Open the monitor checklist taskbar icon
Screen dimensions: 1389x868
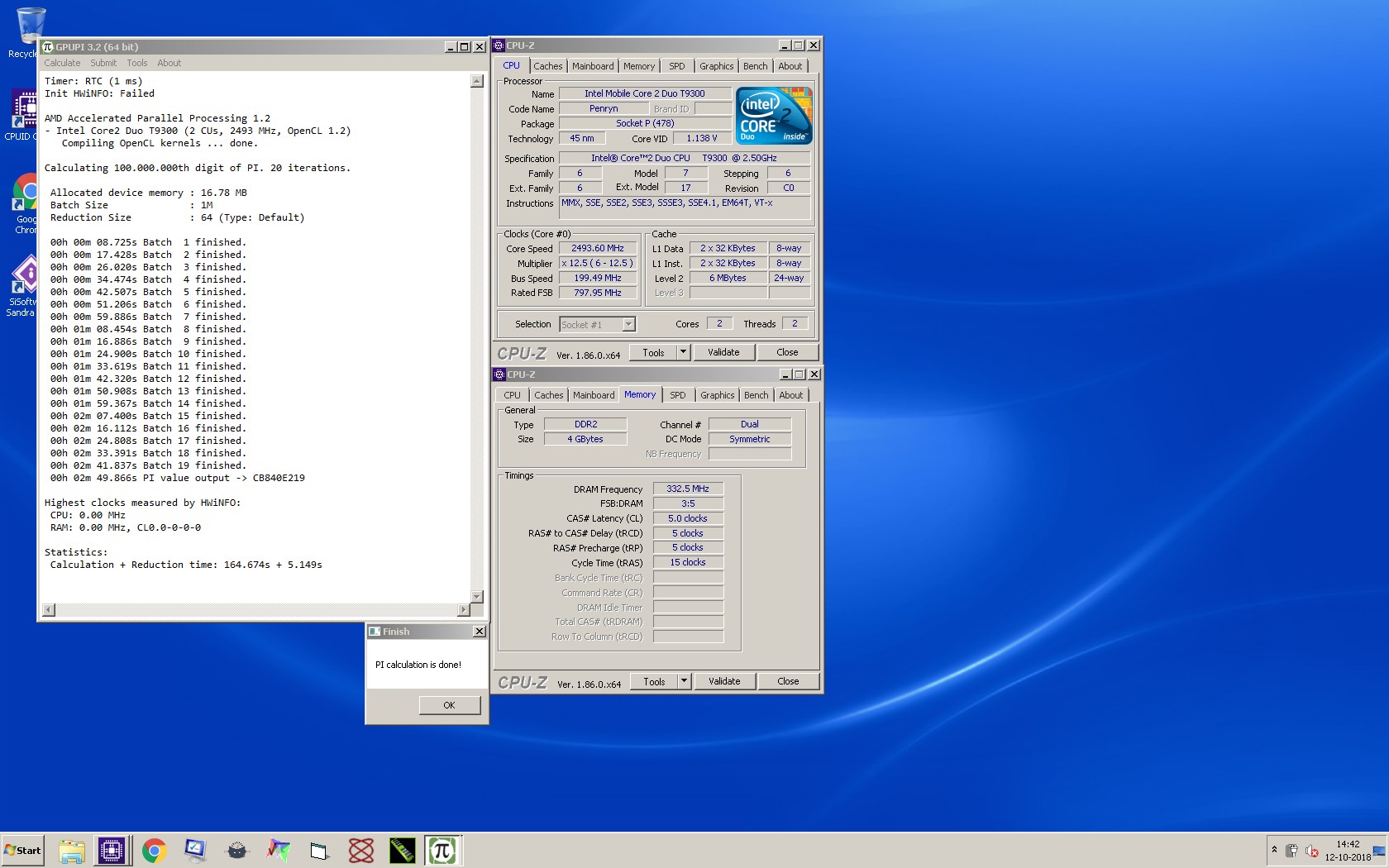[x=195, y=851]
